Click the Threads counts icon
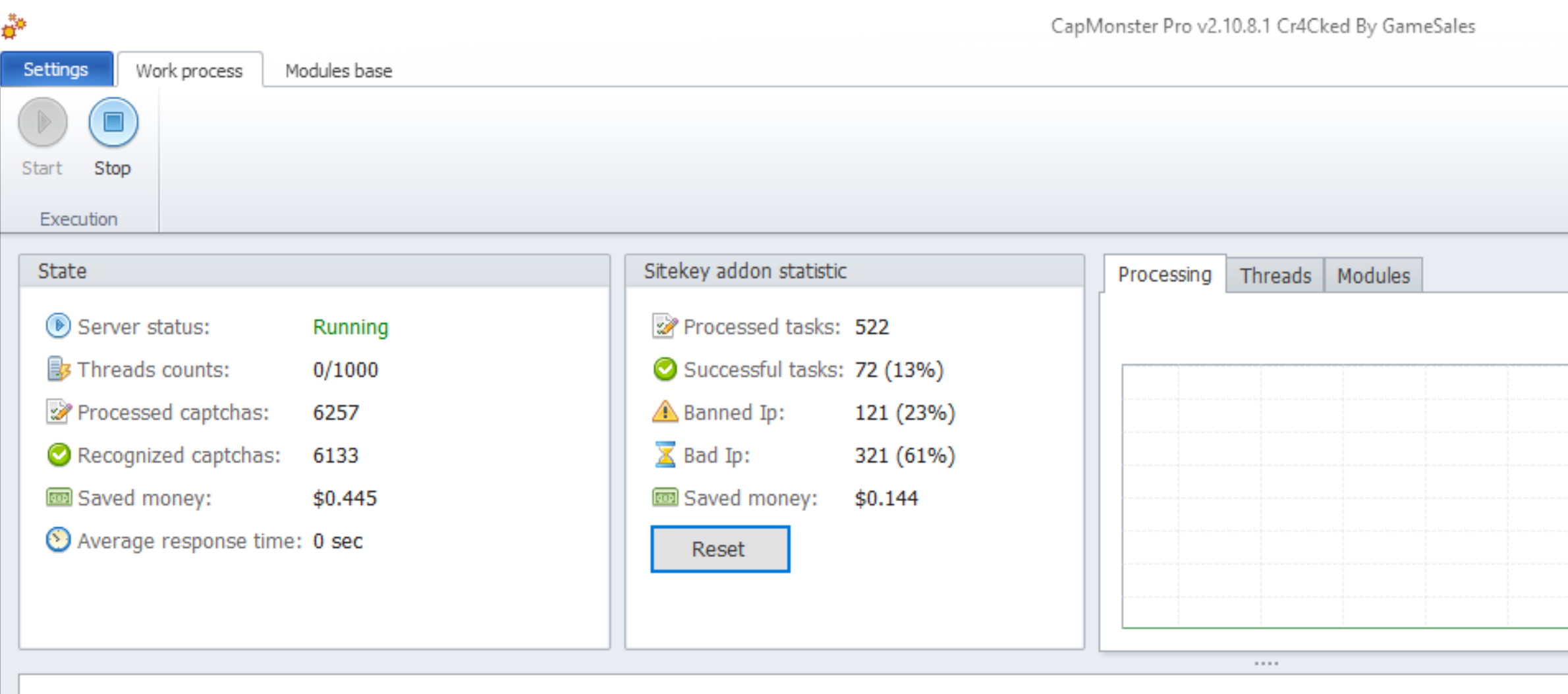The width and height of the screenshot is (1568, 694). [58, 369]
